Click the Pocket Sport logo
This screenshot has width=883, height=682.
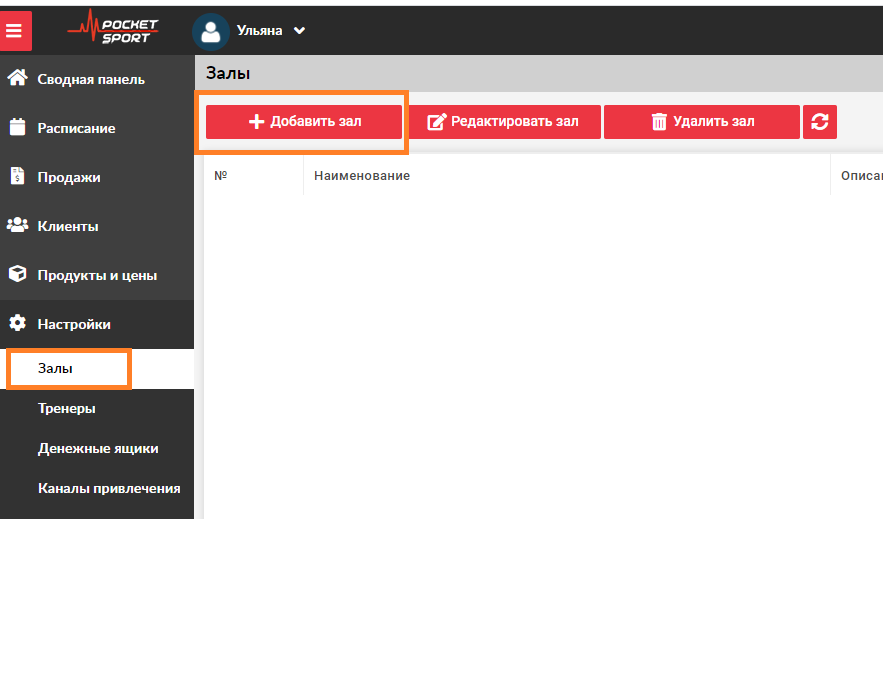click(112, 28)
